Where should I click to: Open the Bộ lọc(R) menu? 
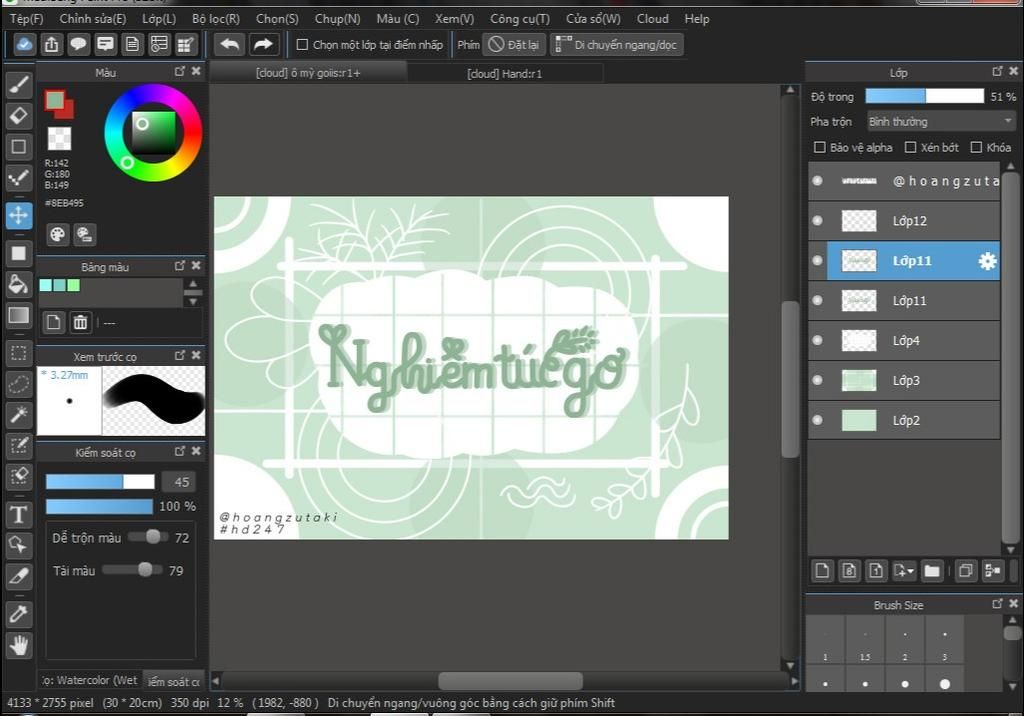[216, 19]
